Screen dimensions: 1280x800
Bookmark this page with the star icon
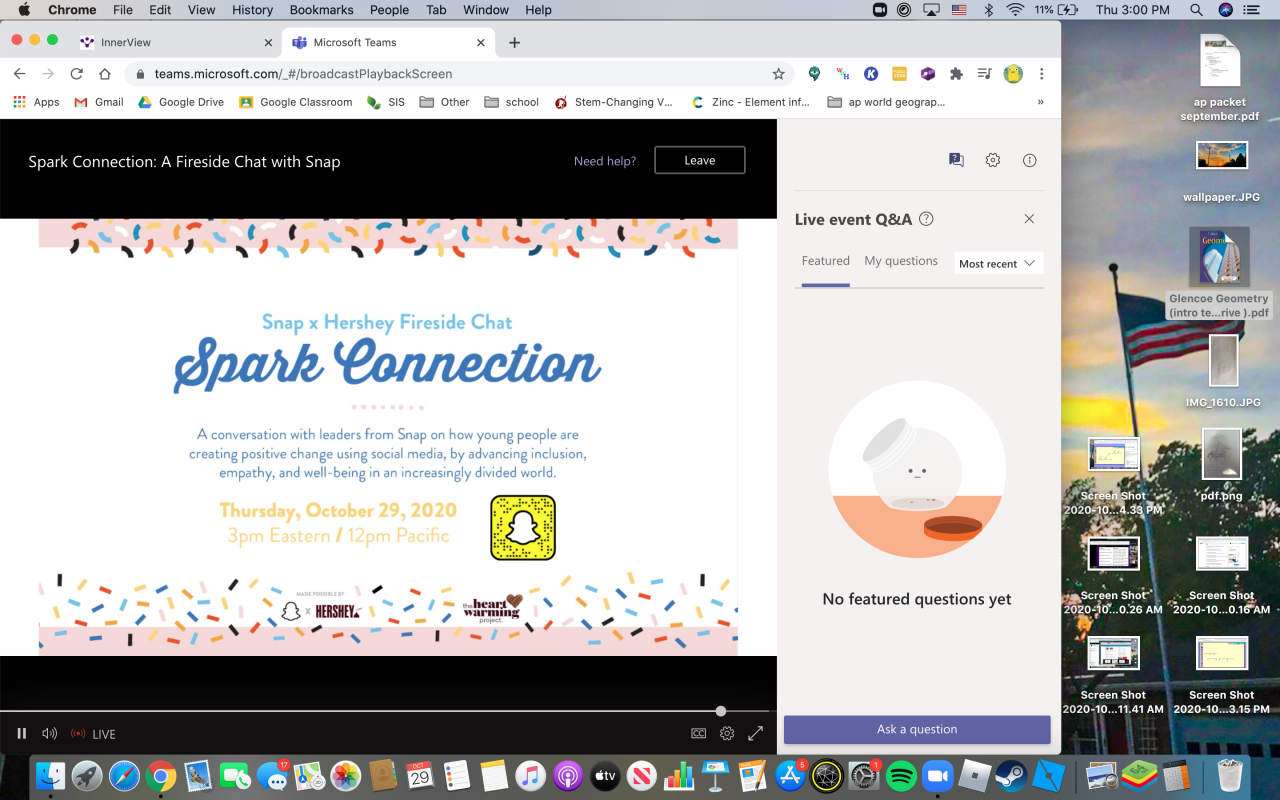click(778, 74)
